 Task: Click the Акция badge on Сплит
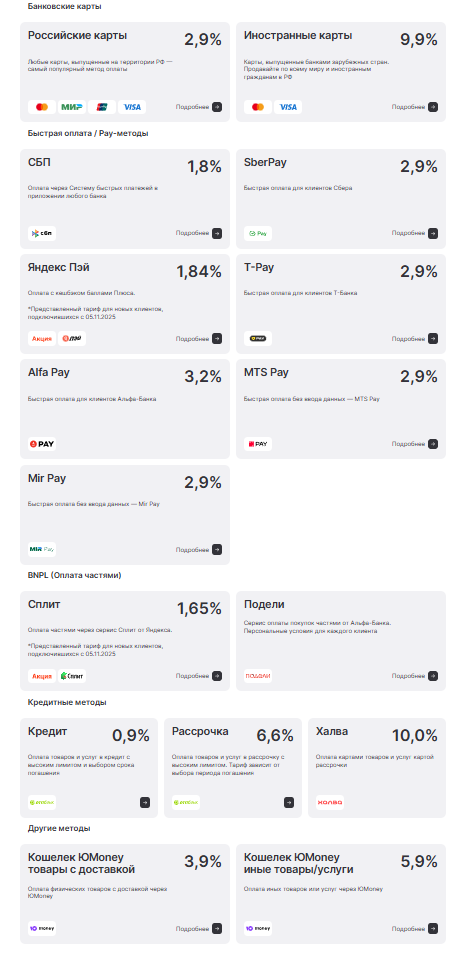42,676
